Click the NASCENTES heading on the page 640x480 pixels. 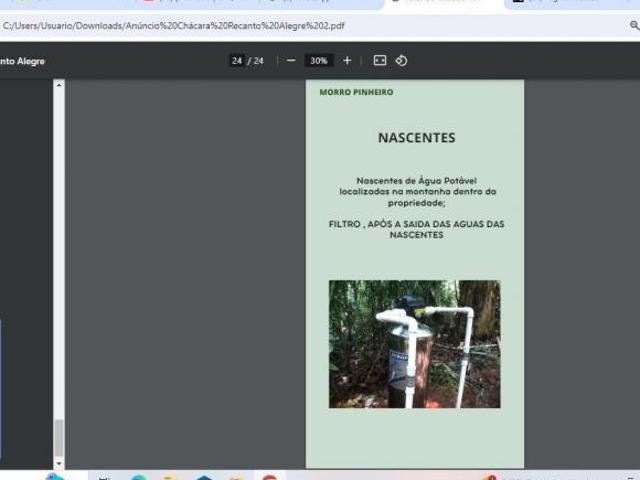tap(416, 138)
